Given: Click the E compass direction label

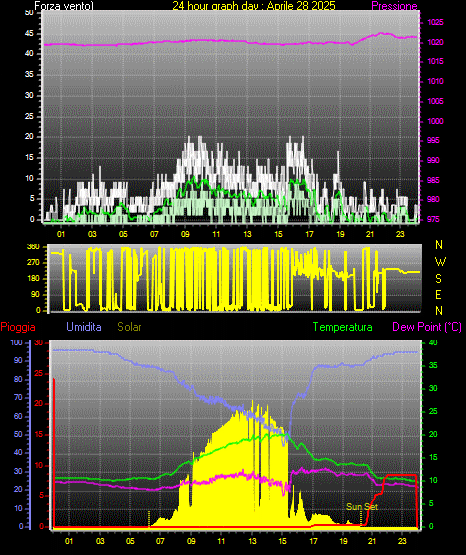Looking at the screenshot, I should [438, 294].
